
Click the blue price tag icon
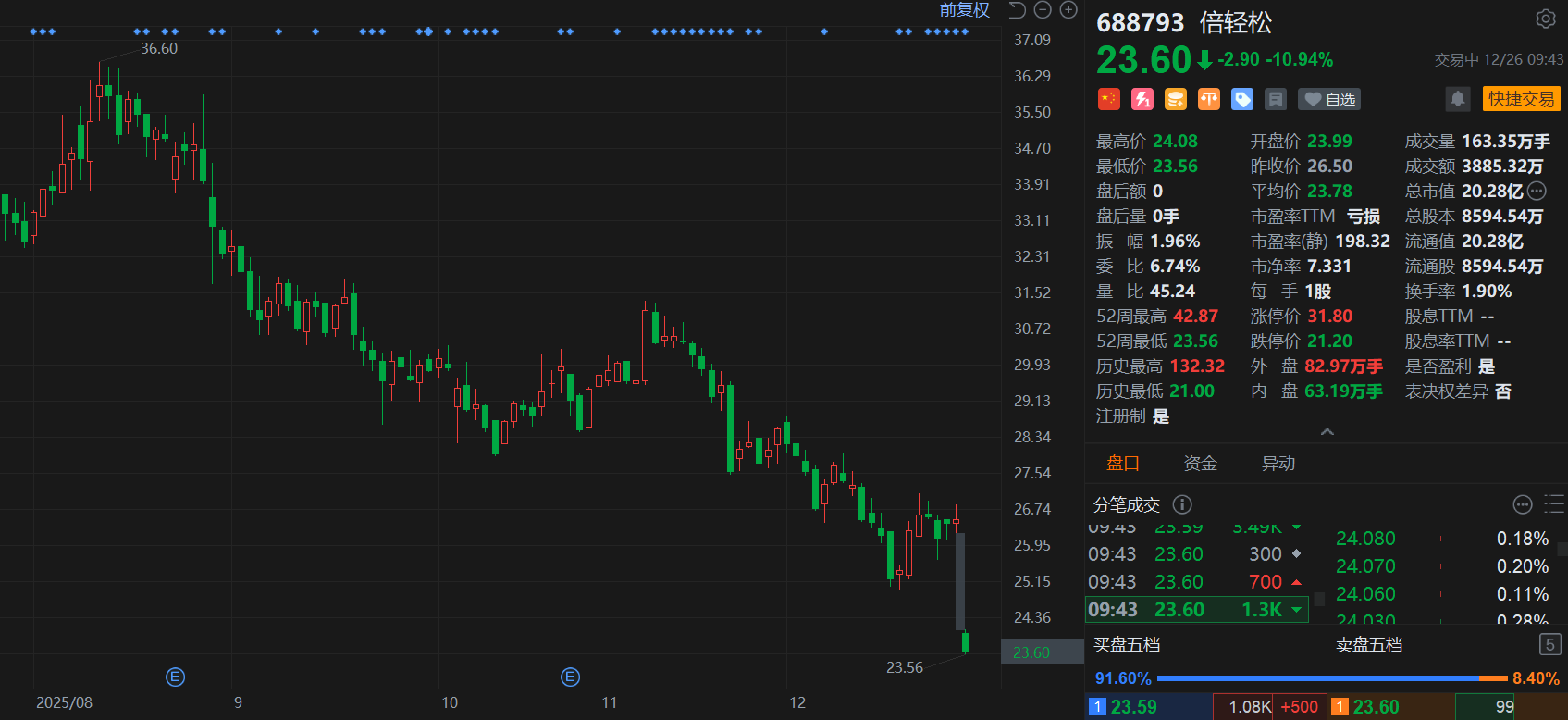click(x=1242, y=99)
